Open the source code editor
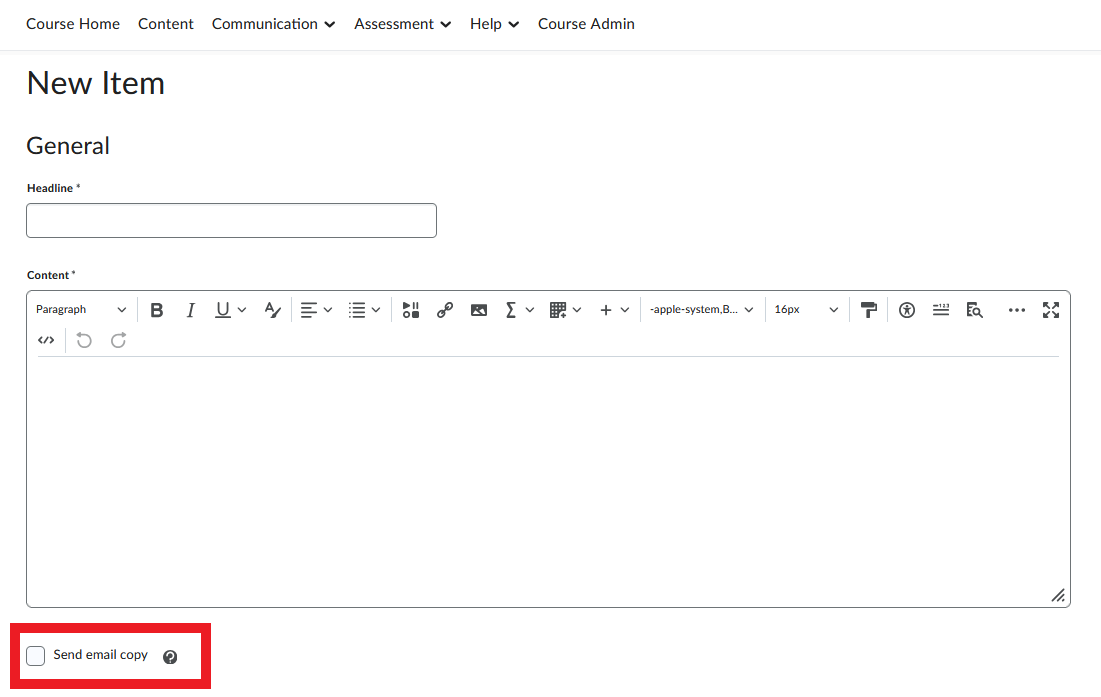 coord(46,340)
